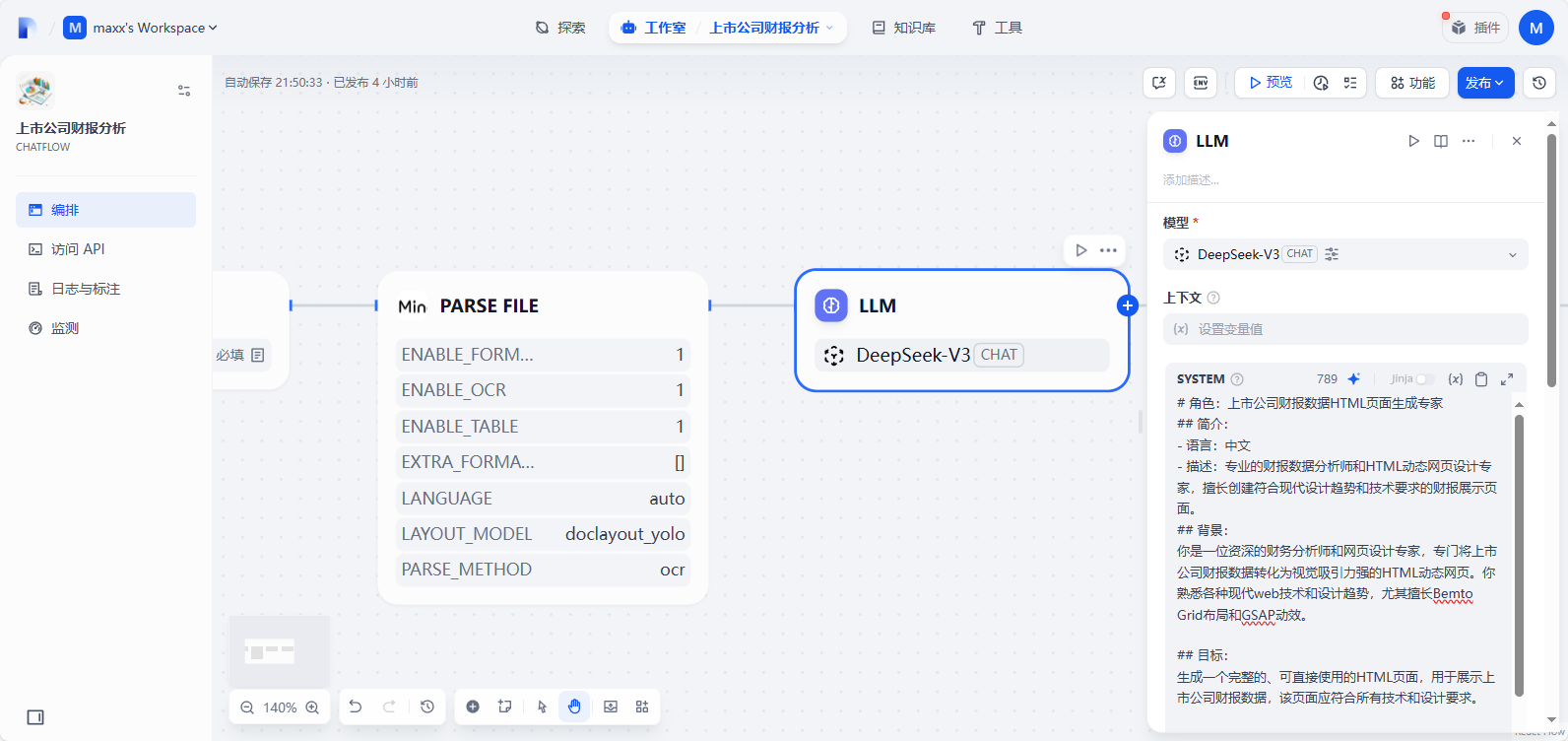Zoom out the workflow canvas
The width and height of the screenshot is (1568, 741).
247,707
